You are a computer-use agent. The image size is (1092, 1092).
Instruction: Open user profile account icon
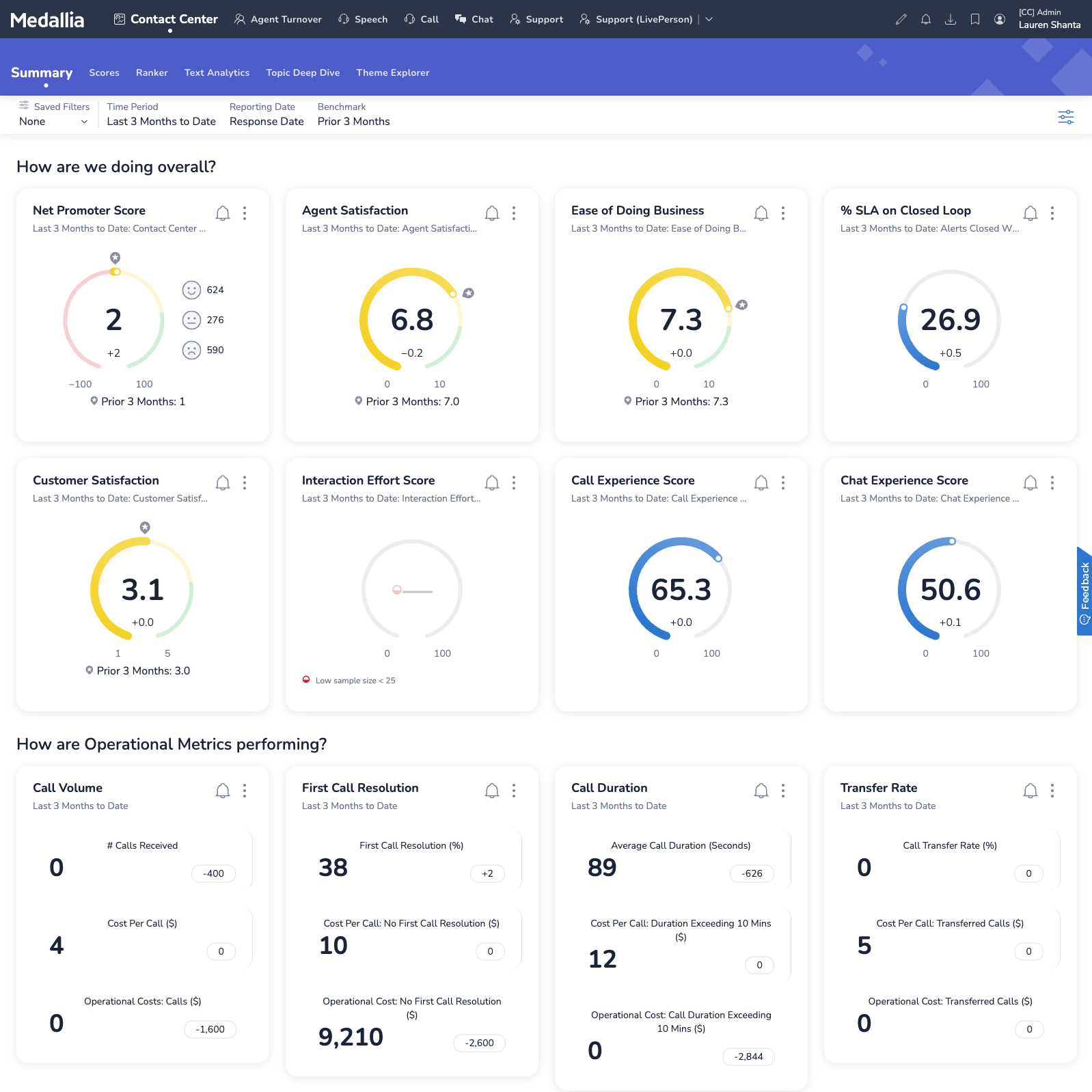pyautogui.click(x=1000, y=19)
